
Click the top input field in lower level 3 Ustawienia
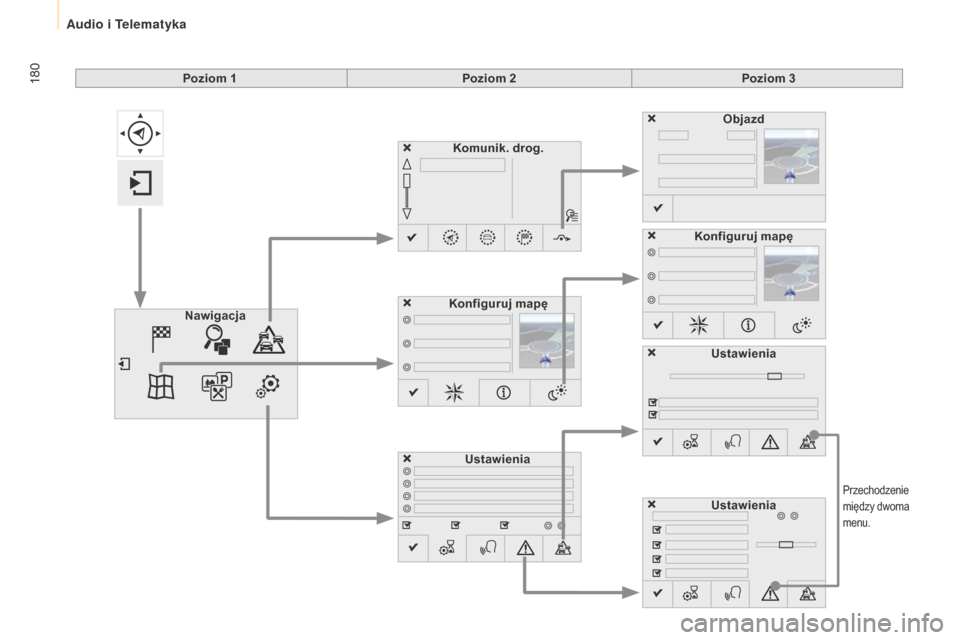(x=700, y=516)
